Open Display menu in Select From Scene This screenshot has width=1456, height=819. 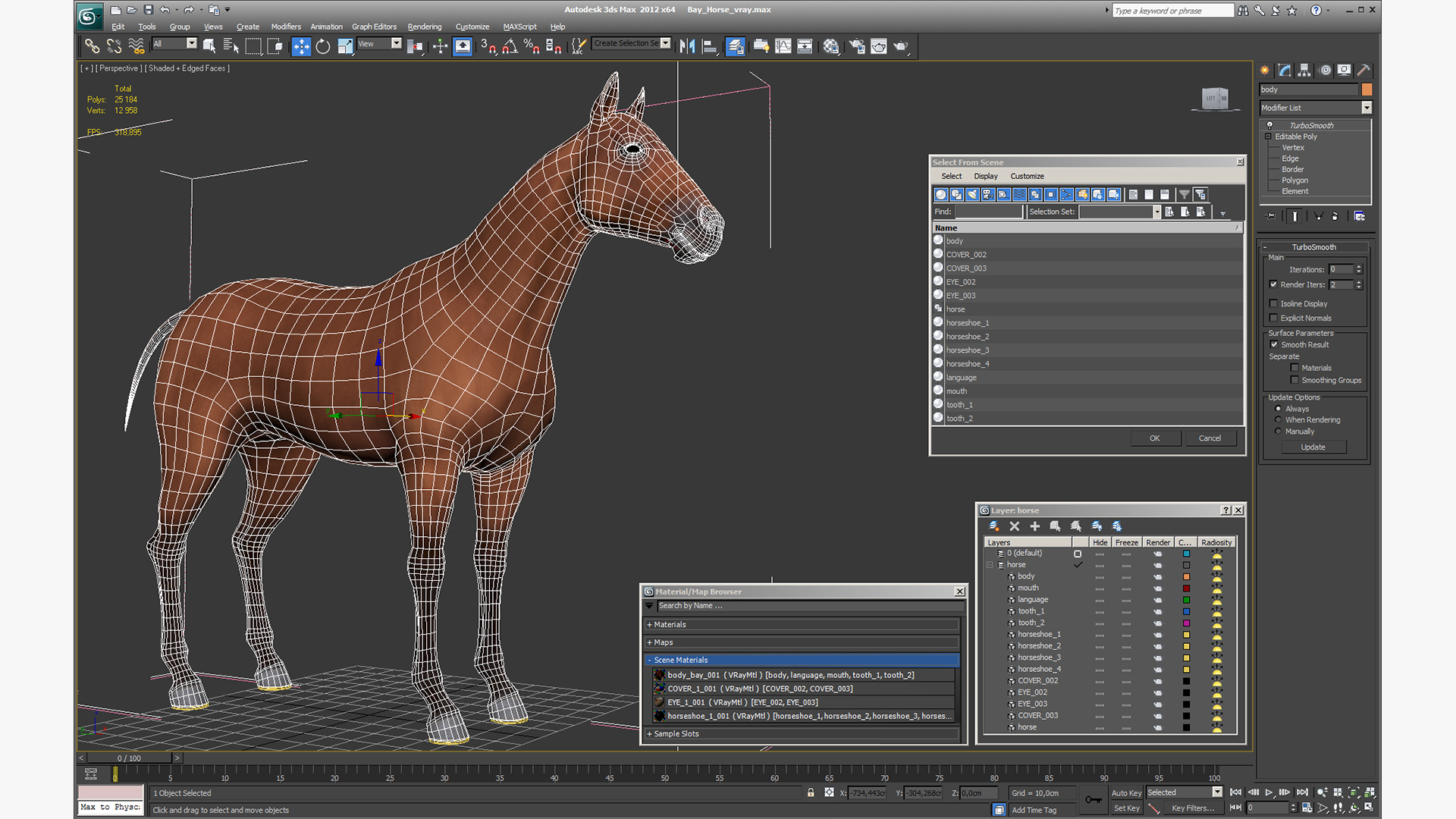985,176
